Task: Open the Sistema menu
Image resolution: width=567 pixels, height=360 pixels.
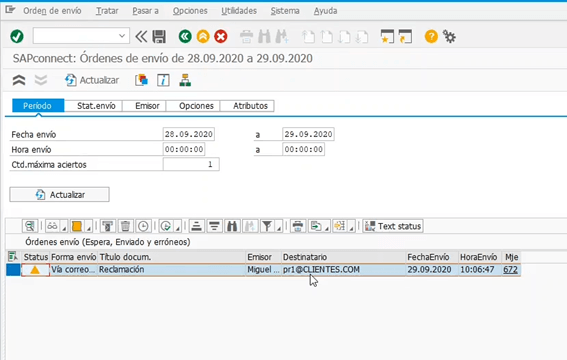Action: (x=285, y=11)
